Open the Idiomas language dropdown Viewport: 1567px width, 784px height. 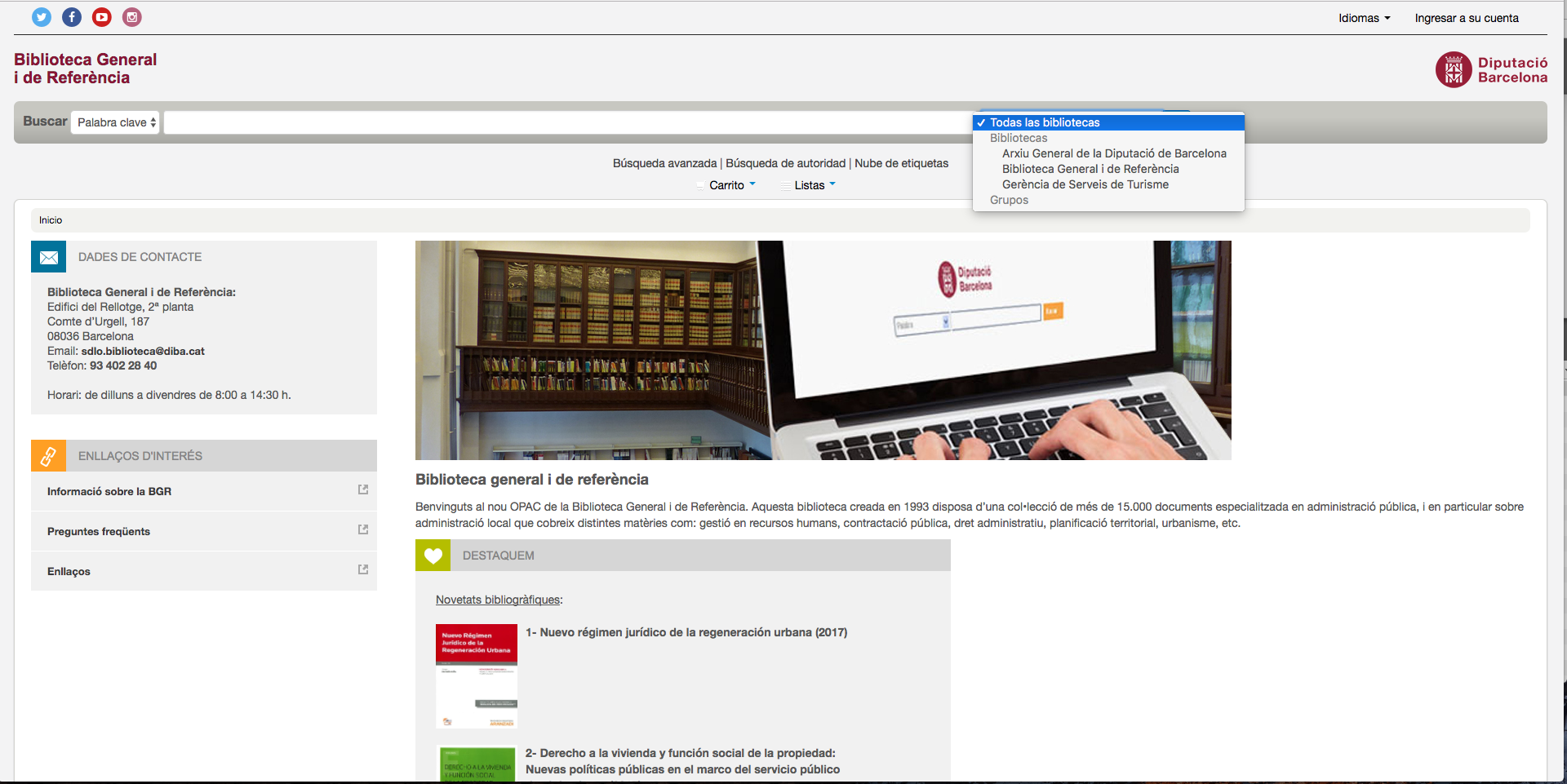point(1364,18)
